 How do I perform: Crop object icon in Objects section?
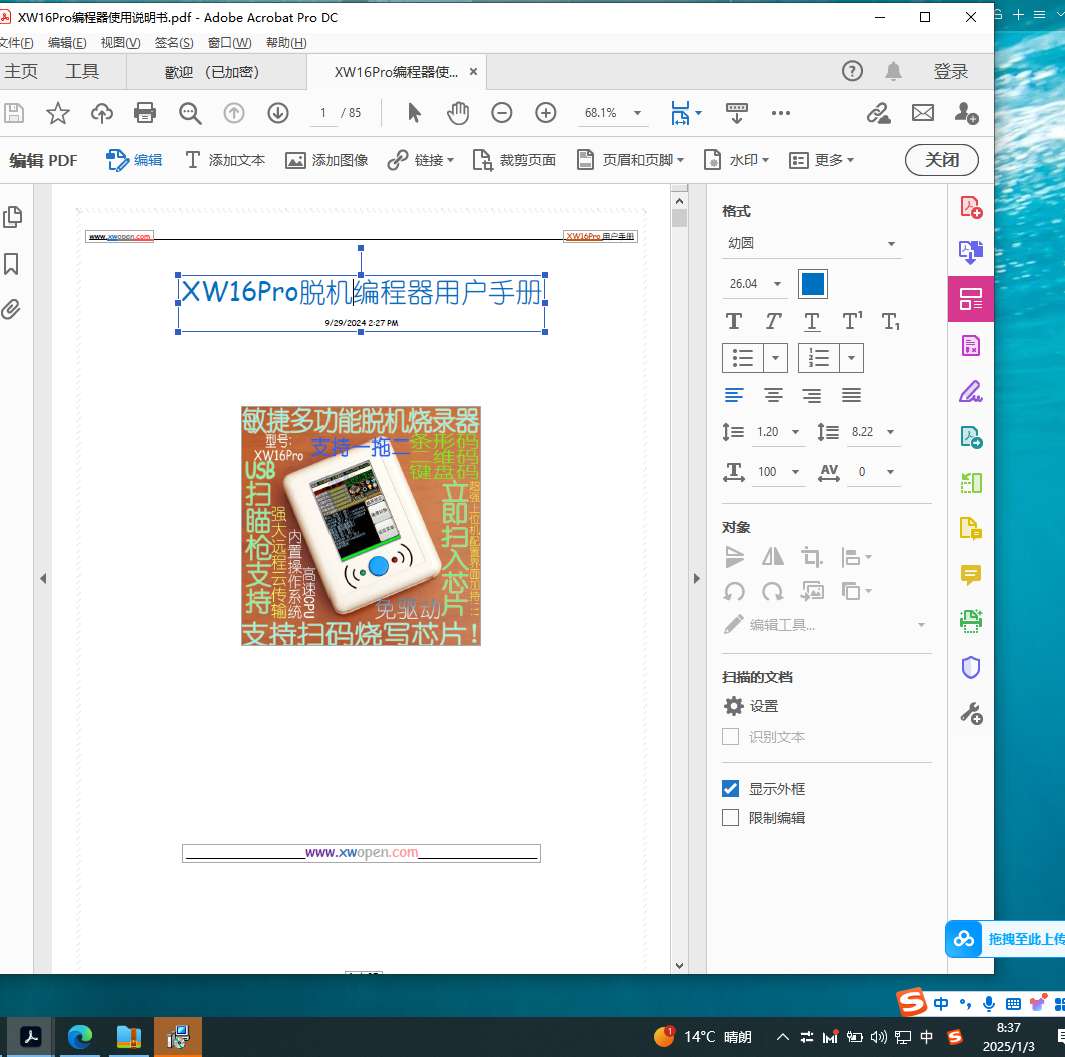[812, 557]
